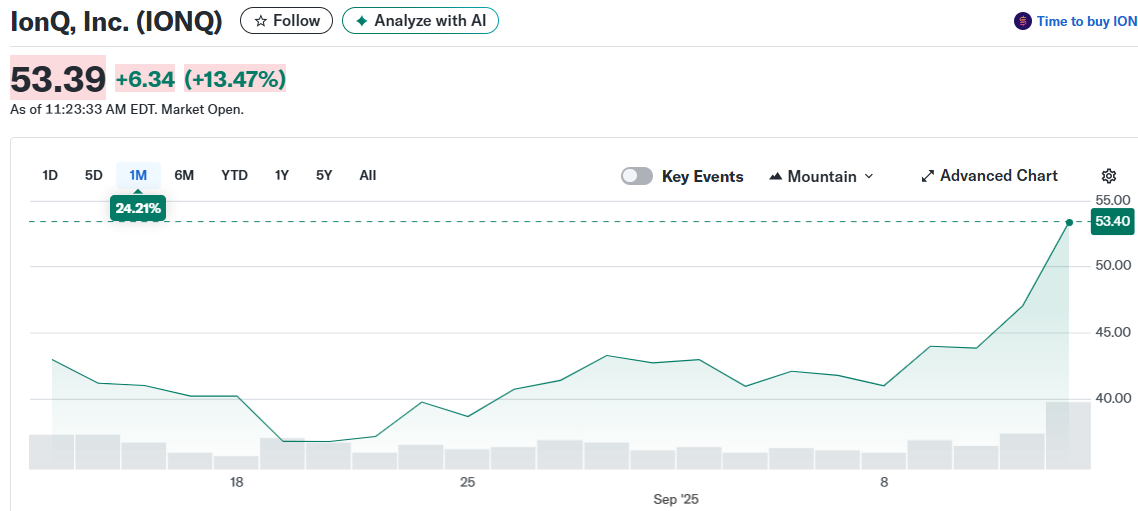The height and width of the screenshot is (511, 1138).
Task: Switch to the YTD range tab
Action: click(x=234, y=175)
